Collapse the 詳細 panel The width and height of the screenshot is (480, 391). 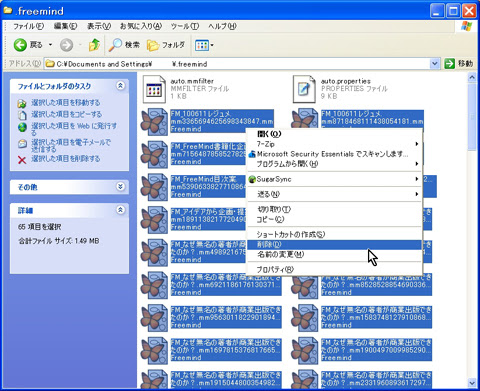(x=120, y=210)
